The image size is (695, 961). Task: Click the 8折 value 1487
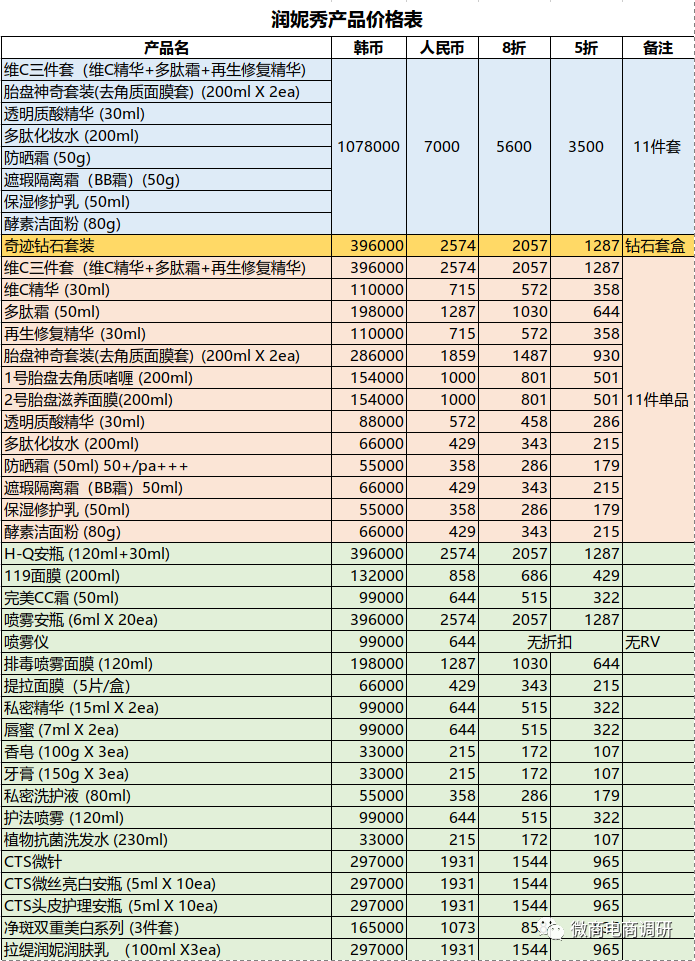514,356
